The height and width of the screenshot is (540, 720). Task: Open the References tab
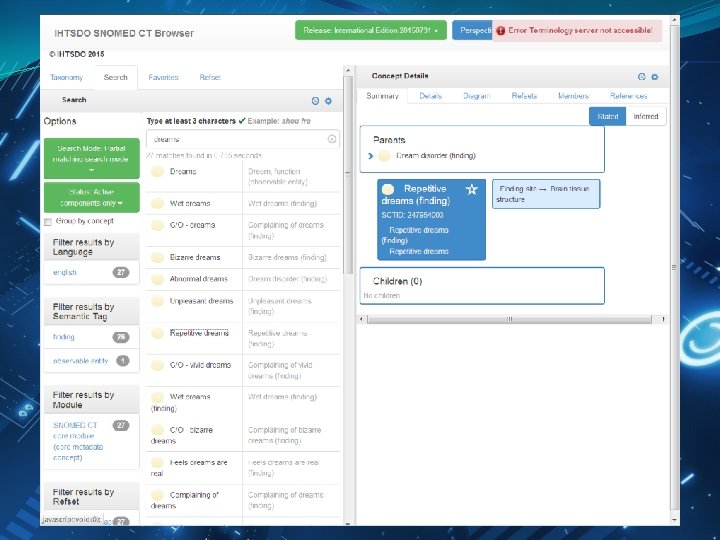point(628,96)
